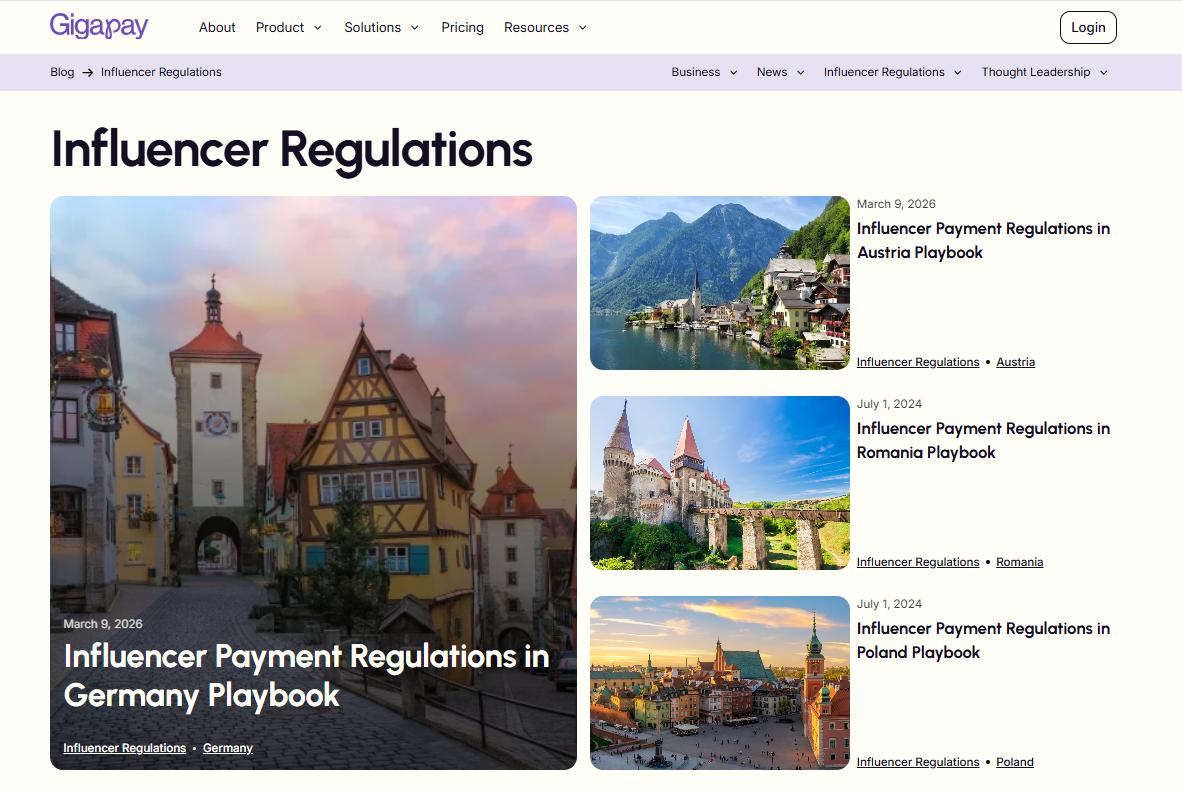The width and height of the screenshot is (1182, 792).
Task: Click the Influencer Regulations page heading
Action: (292, 149)
